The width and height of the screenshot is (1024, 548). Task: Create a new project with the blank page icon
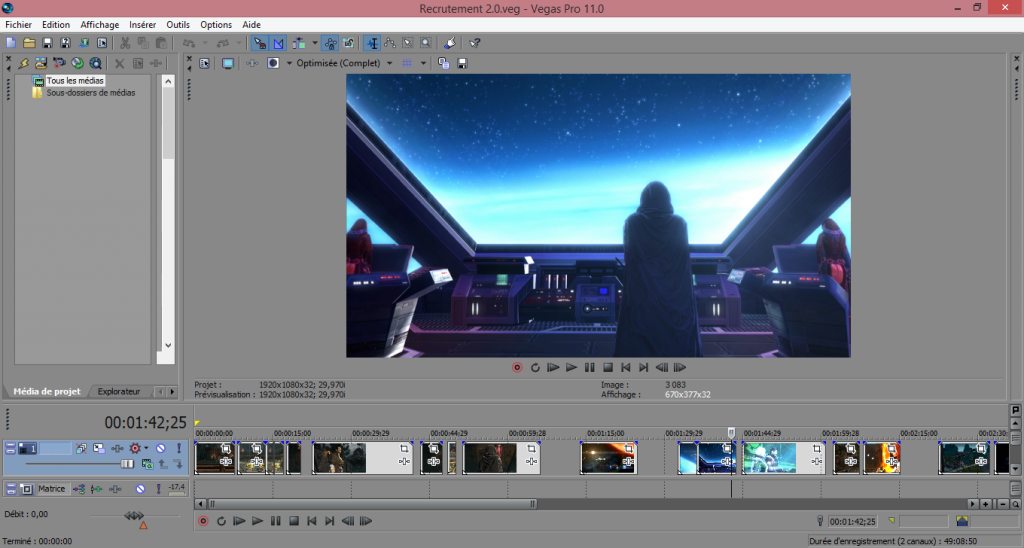tap(11, 43)
